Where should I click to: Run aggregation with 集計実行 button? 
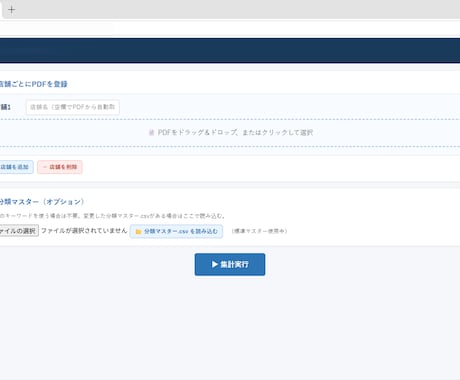tap(230, 264)
